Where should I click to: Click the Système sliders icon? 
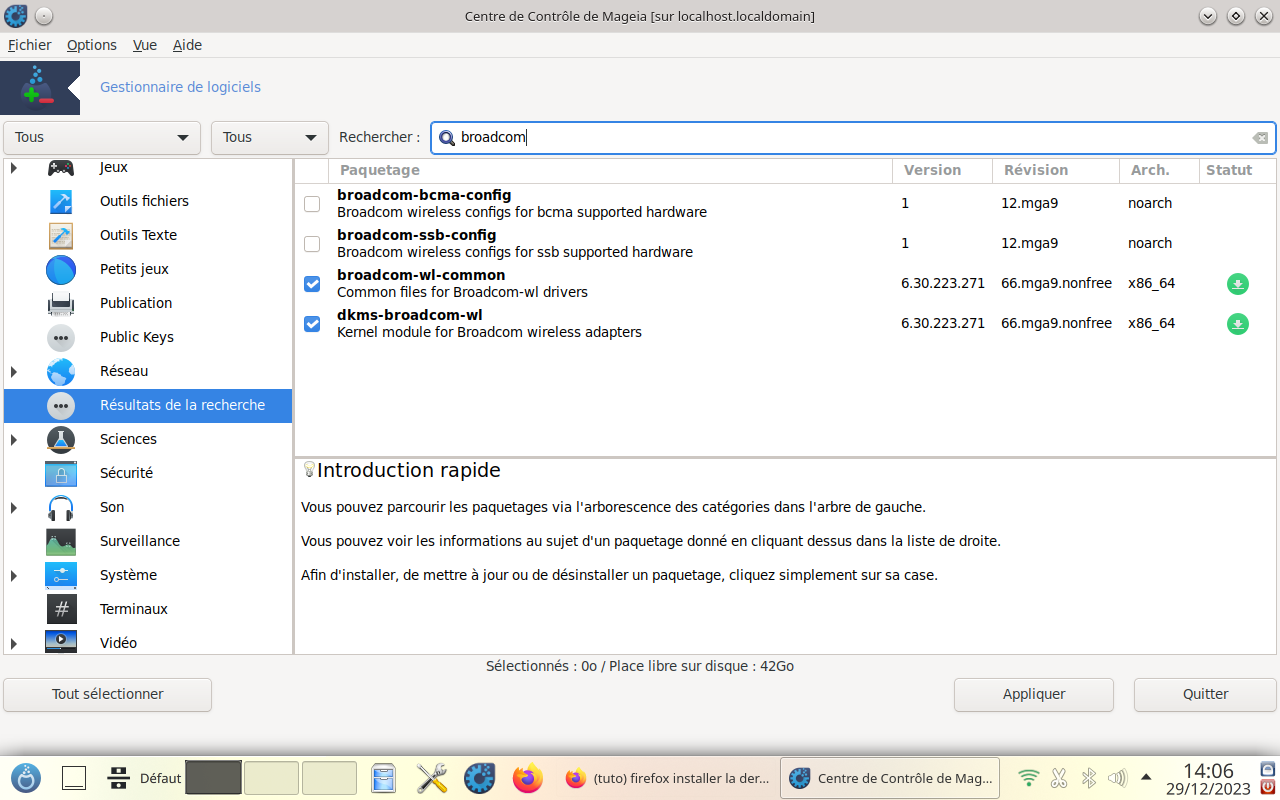[x=61, y=575]
